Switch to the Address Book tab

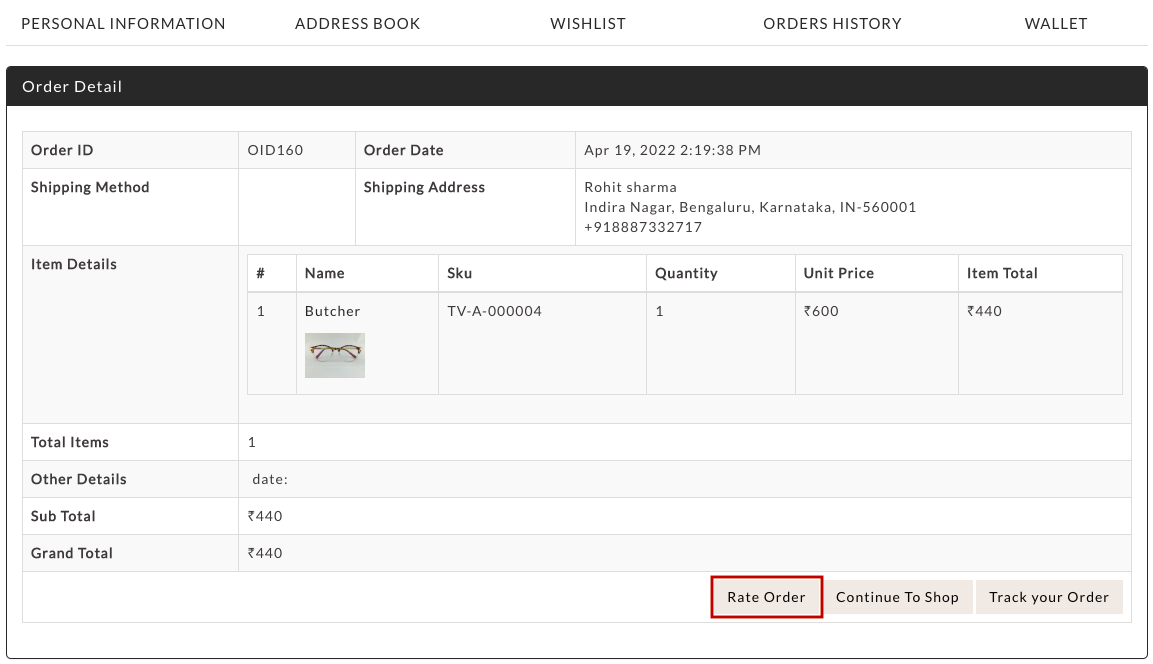coord(357,23)
